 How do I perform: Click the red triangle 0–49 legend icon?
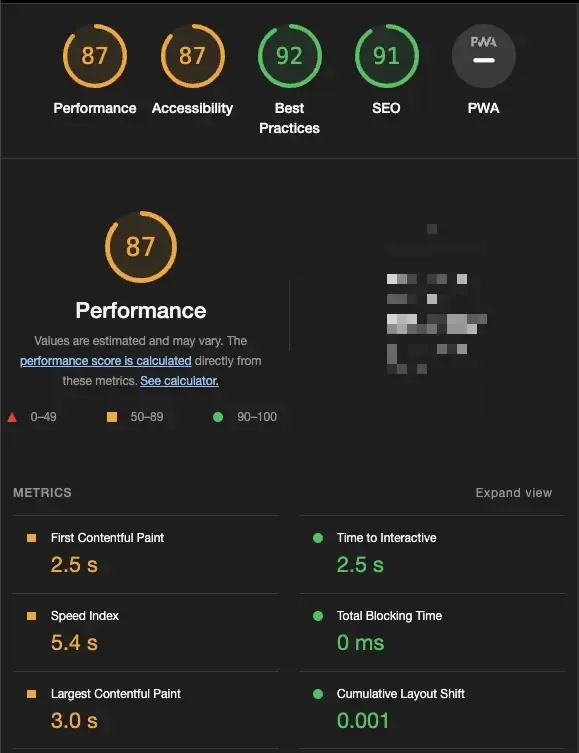[12, 417]
